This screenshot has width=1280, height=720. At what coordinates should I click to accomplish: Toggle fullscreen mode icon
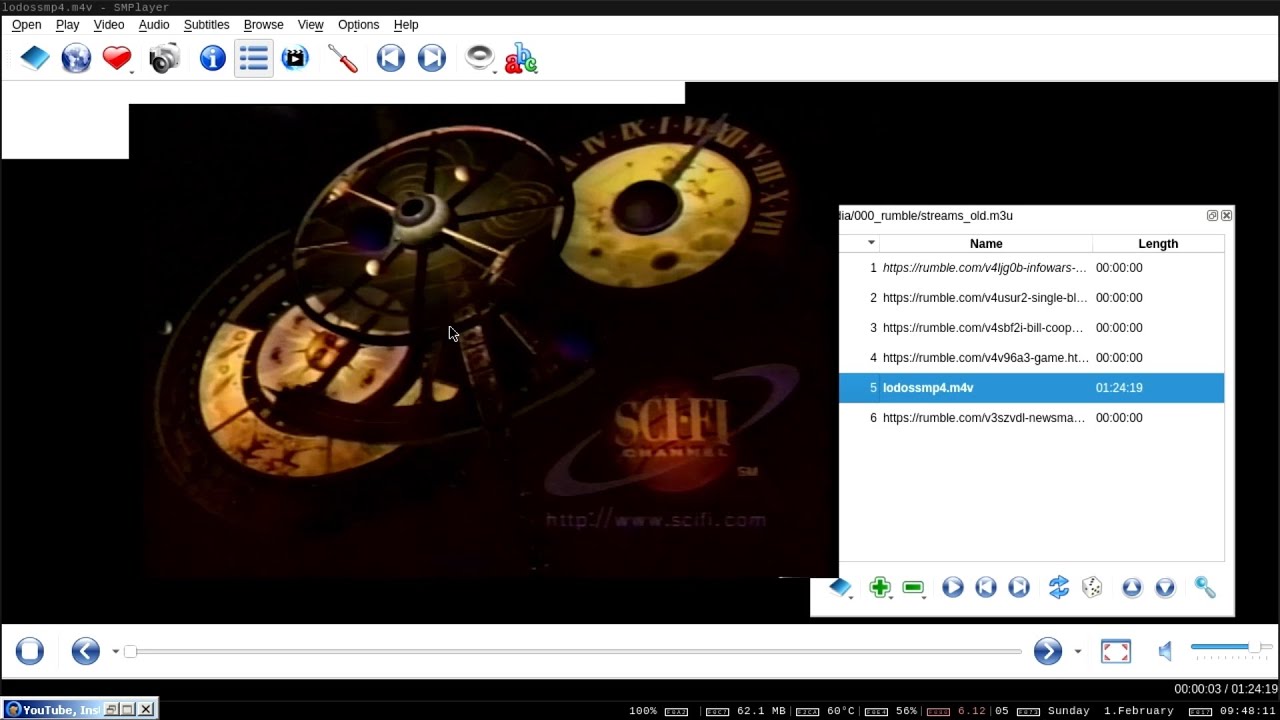tap(1116, 651)
